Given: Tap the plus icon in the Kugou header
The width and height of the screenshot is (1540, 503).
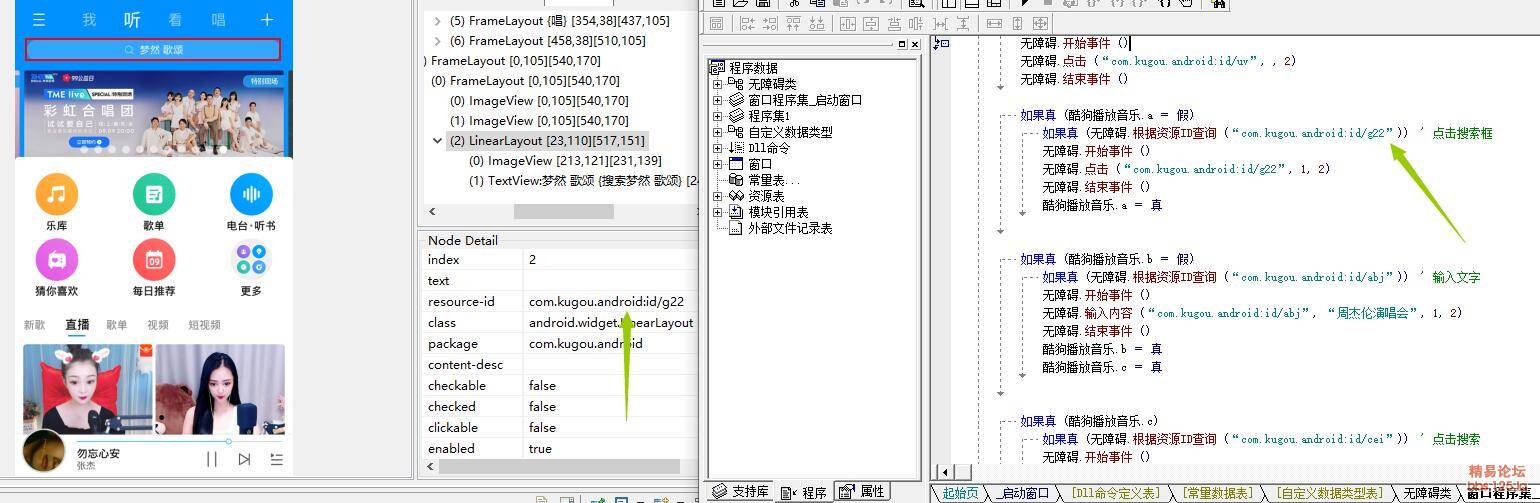Looking at the screenshot, I should click(267, 19).
